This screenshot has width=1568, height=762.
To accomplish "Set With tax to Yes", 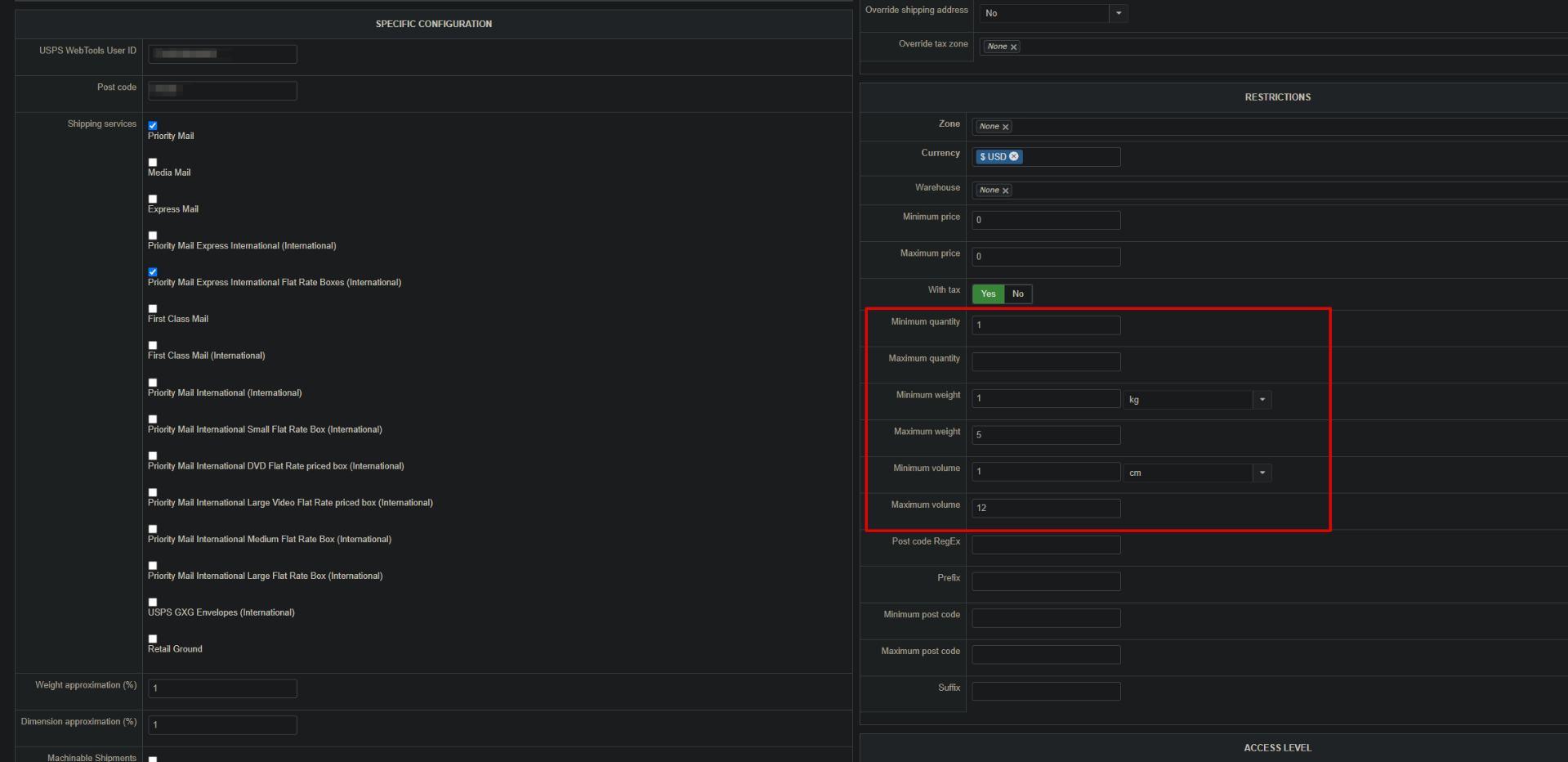I will (x=988, y=294).
